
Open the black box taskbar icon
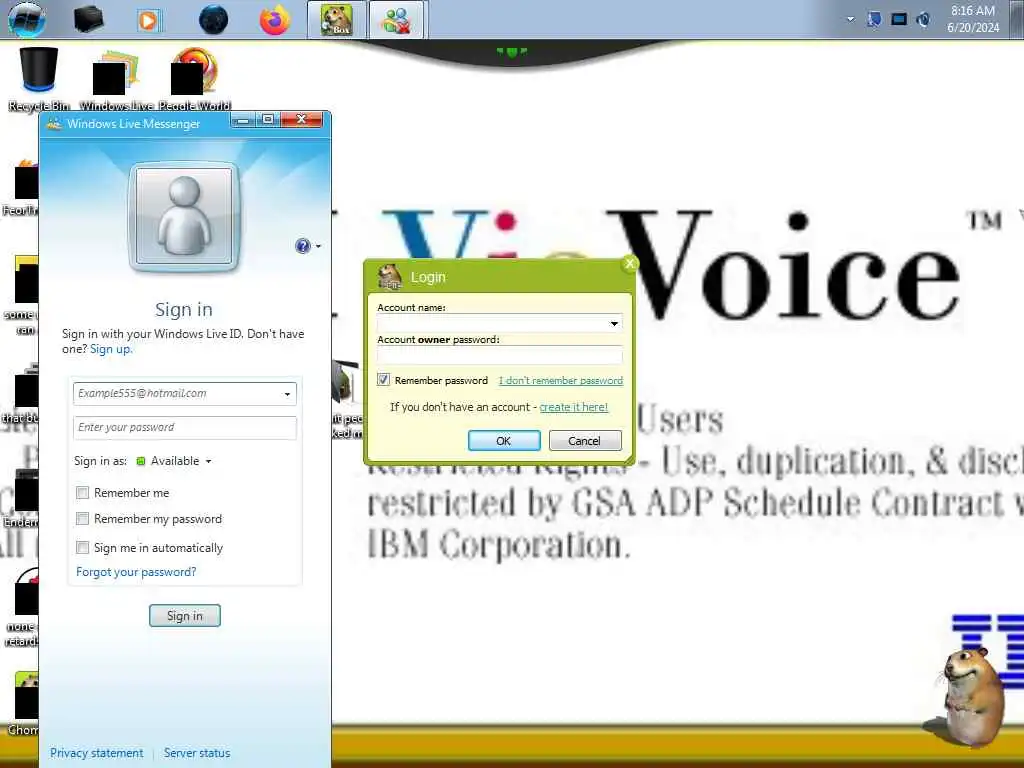pyautogui.click(x=88, y=19)
